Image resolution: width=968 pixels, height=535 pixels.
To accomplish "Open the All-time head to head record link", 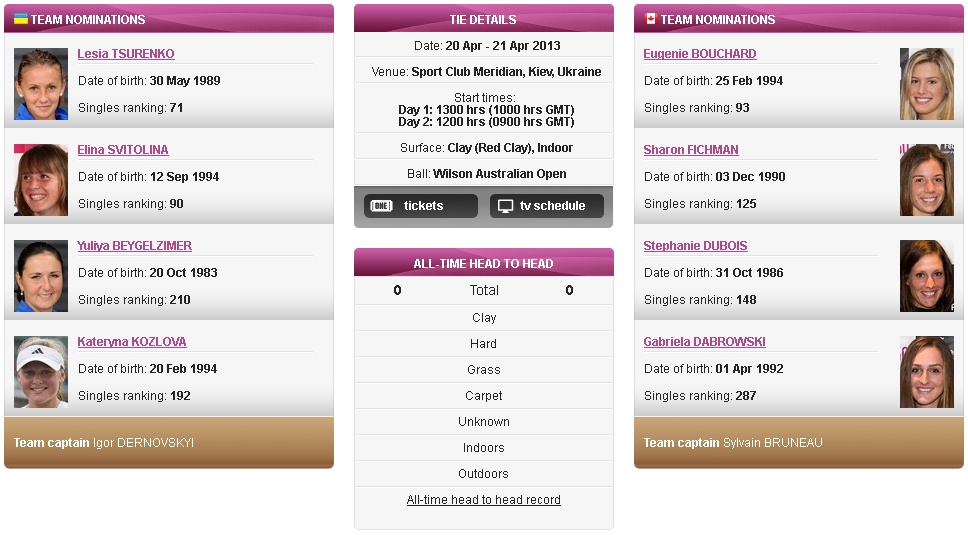I will tap(483, 500).
